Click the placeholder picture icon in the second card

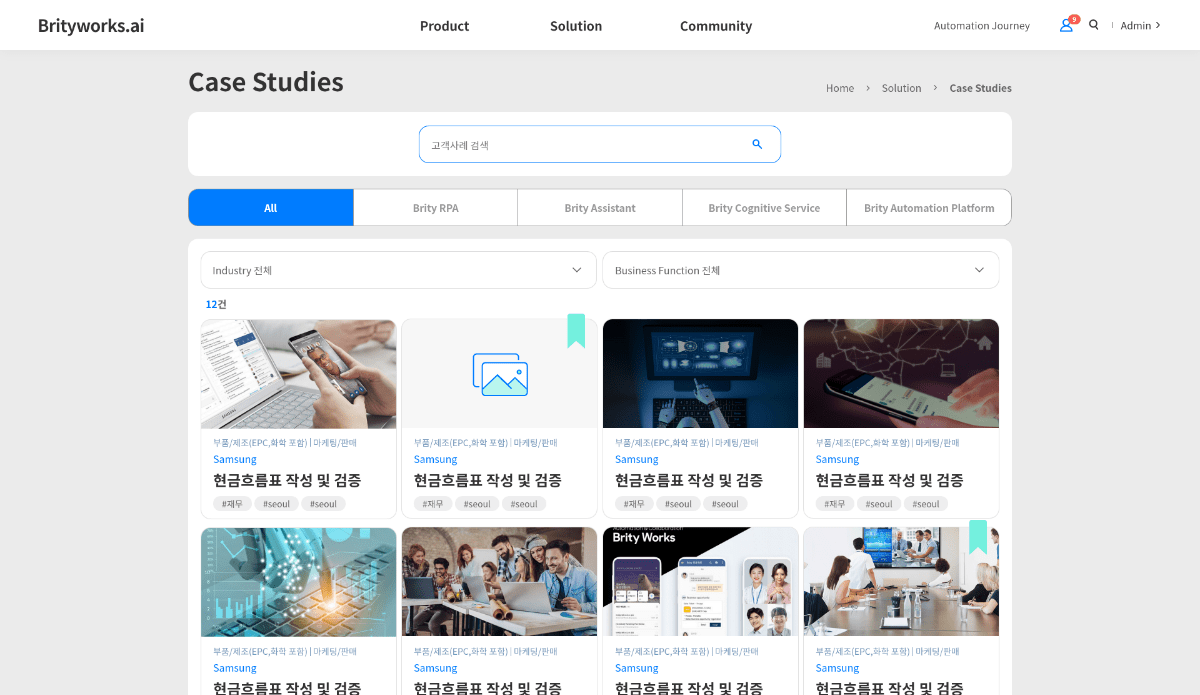point(500,374)
